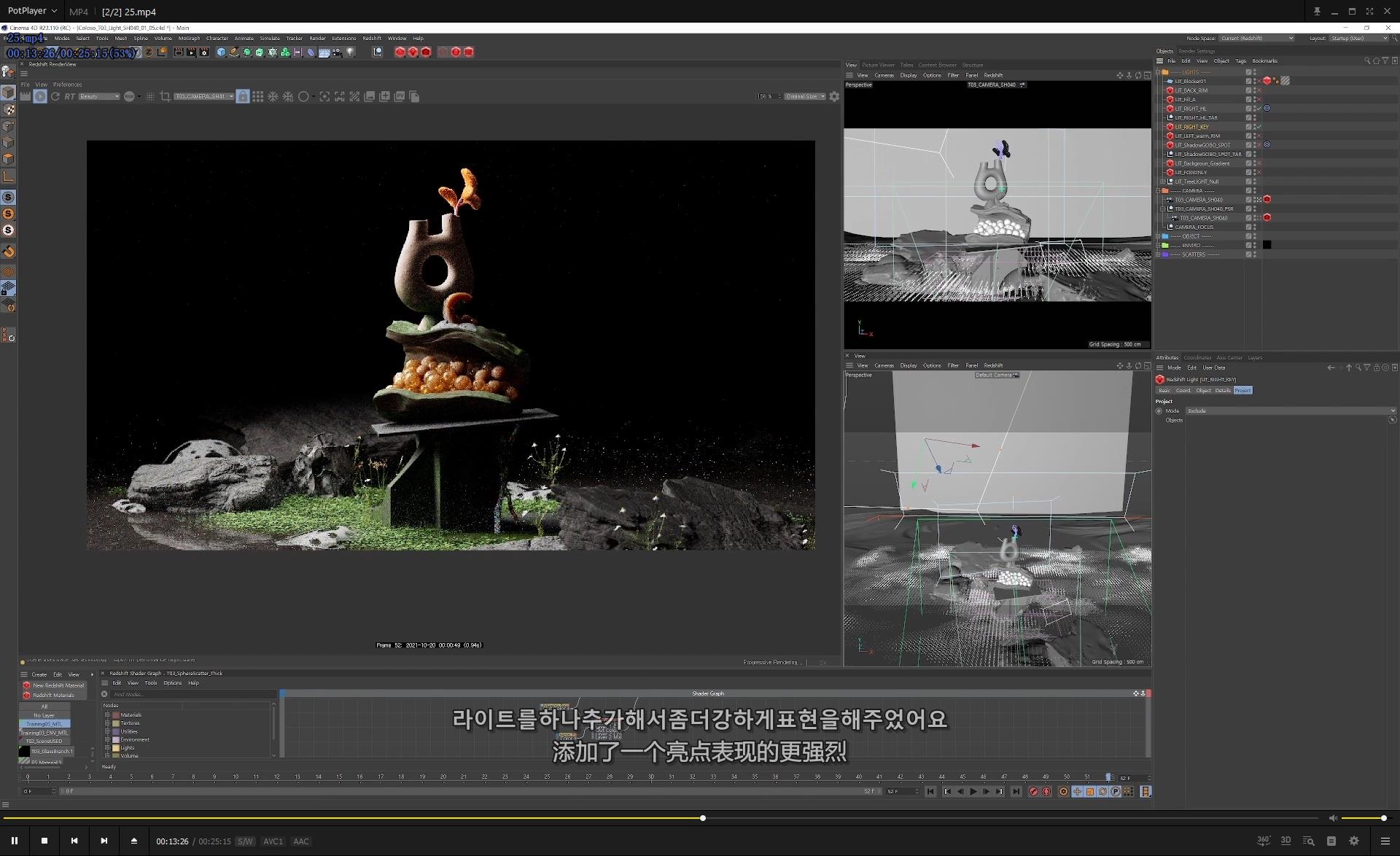1400x856 pixels.
Task: Open the MoGraph menu
Action: tap(189, 39)
